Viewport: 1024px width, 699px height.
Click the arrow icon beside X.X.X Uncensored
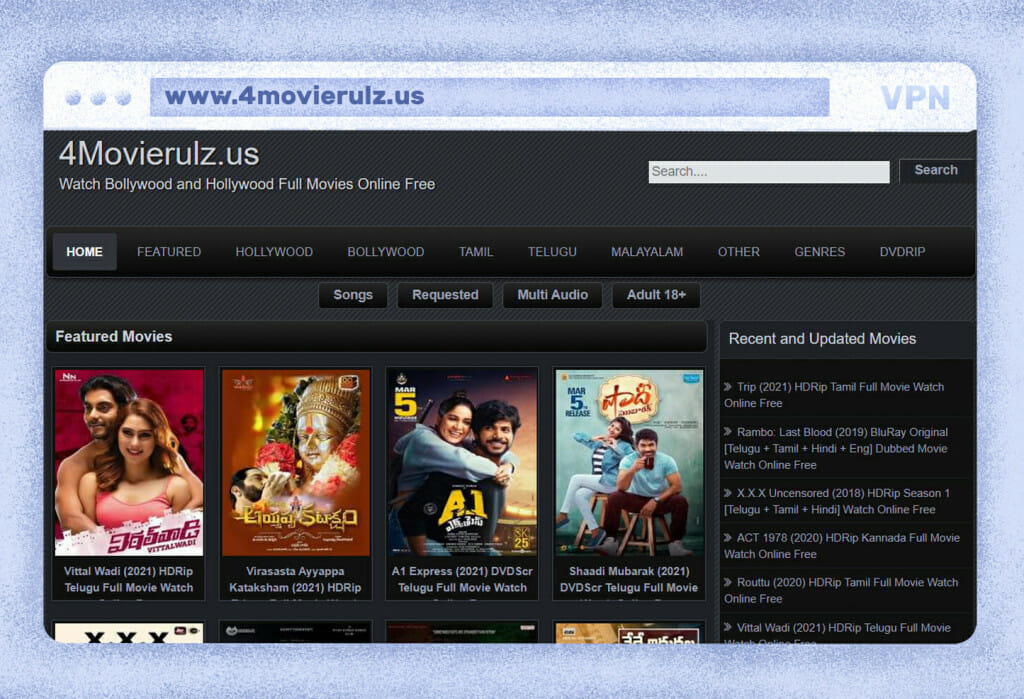[728, 493]
